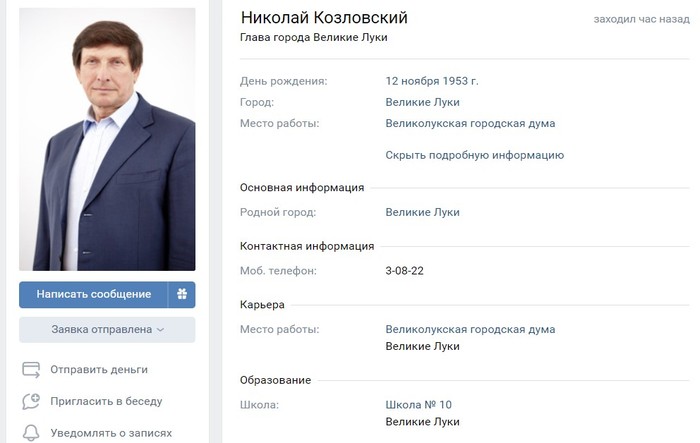Viewport: 700px width, 443px height.
Task: Open the profile photo of Николай Козловский
Action: (107, 139)
